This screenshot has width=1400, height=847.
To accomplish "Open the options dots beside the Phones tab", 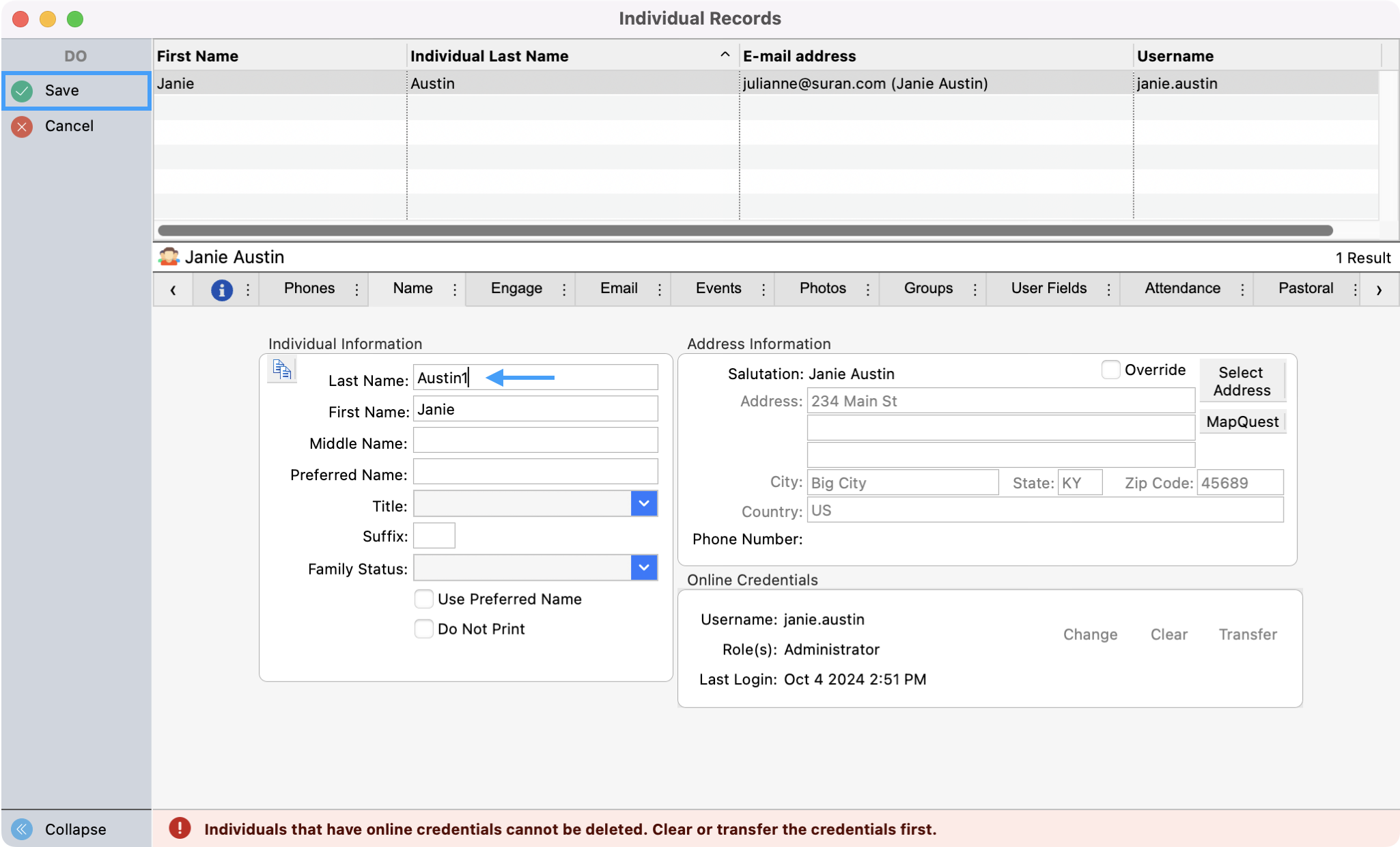I will pos(356,290).
